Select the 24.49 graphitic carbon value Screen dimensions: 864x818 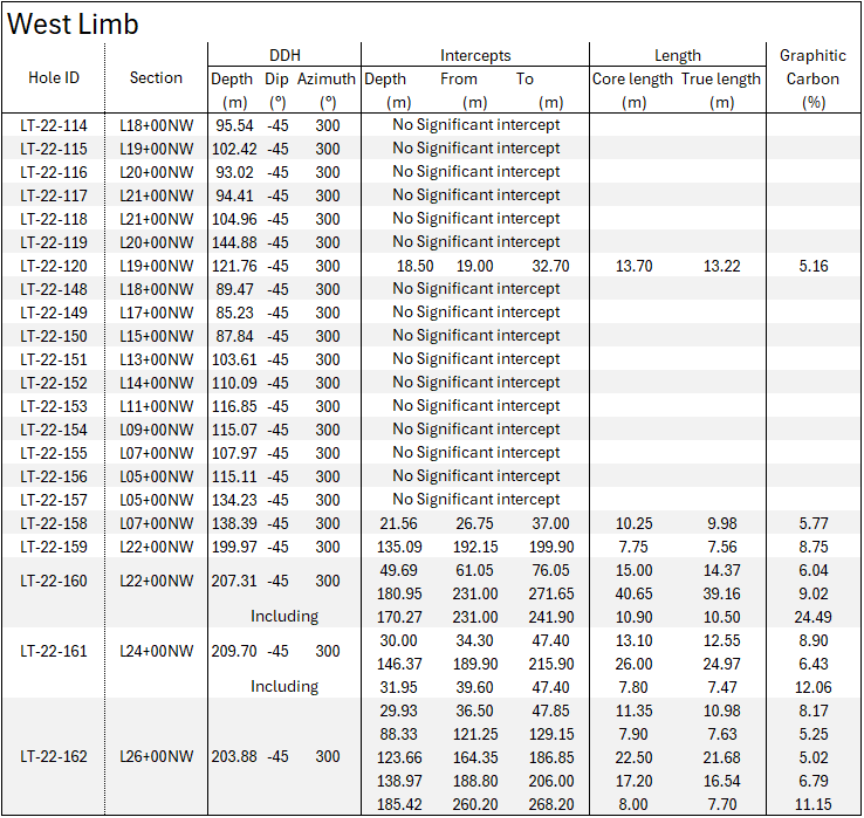[x=812, y=617]
